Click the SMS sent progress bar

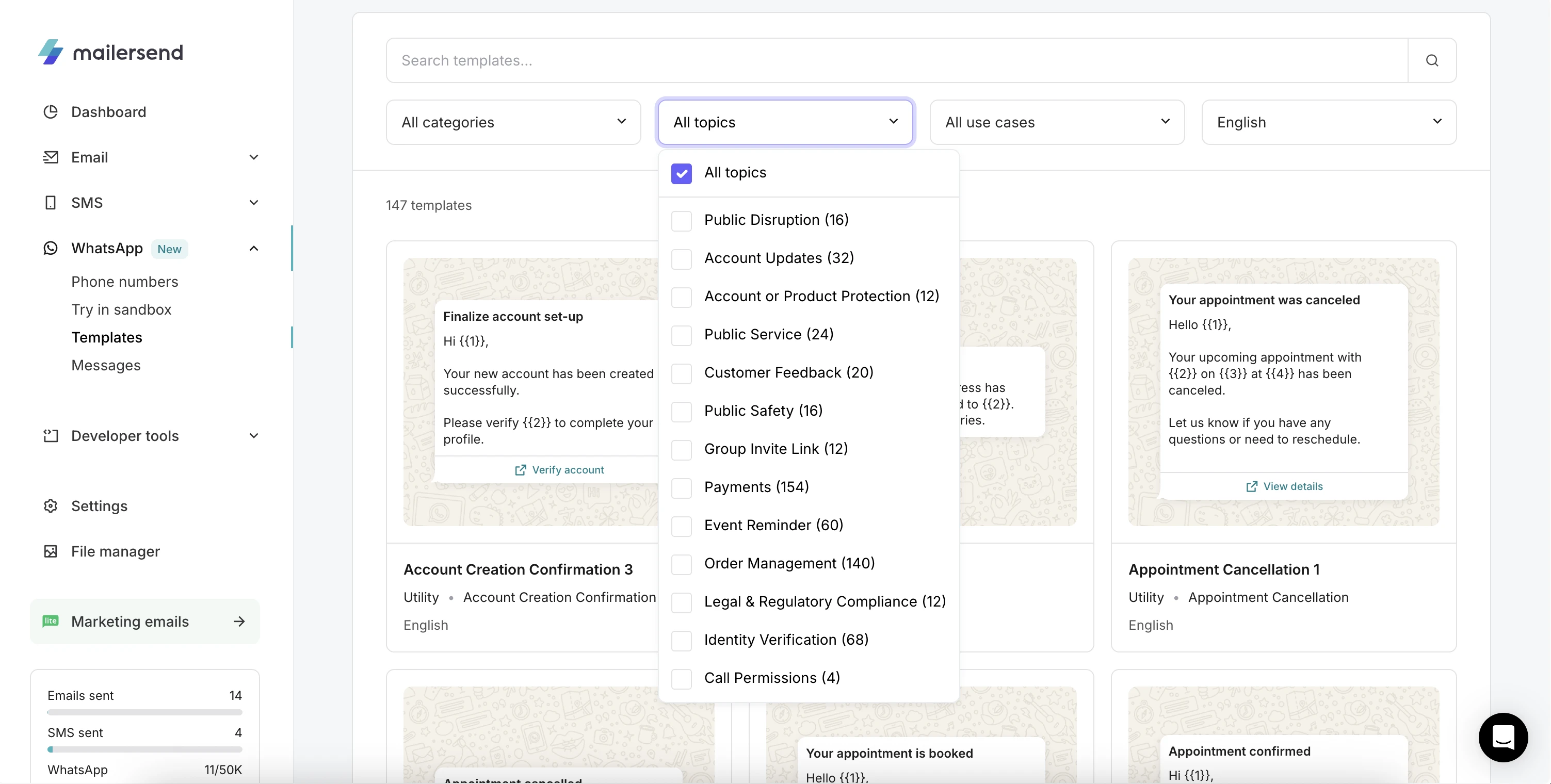144,750
